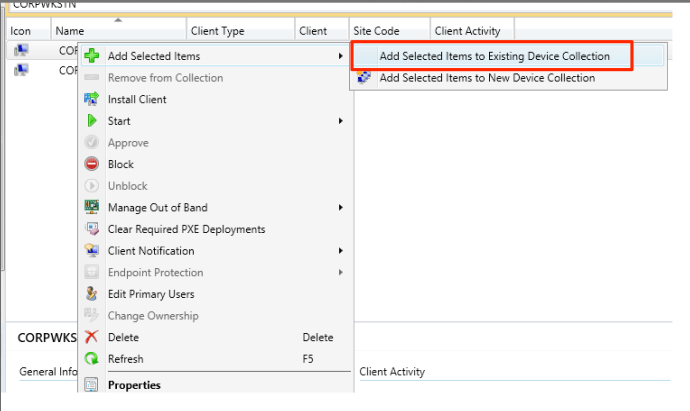Viewport: 690px width, 411px height.
Task: Click the first device row's computer icon
Action: pos(21,50)
